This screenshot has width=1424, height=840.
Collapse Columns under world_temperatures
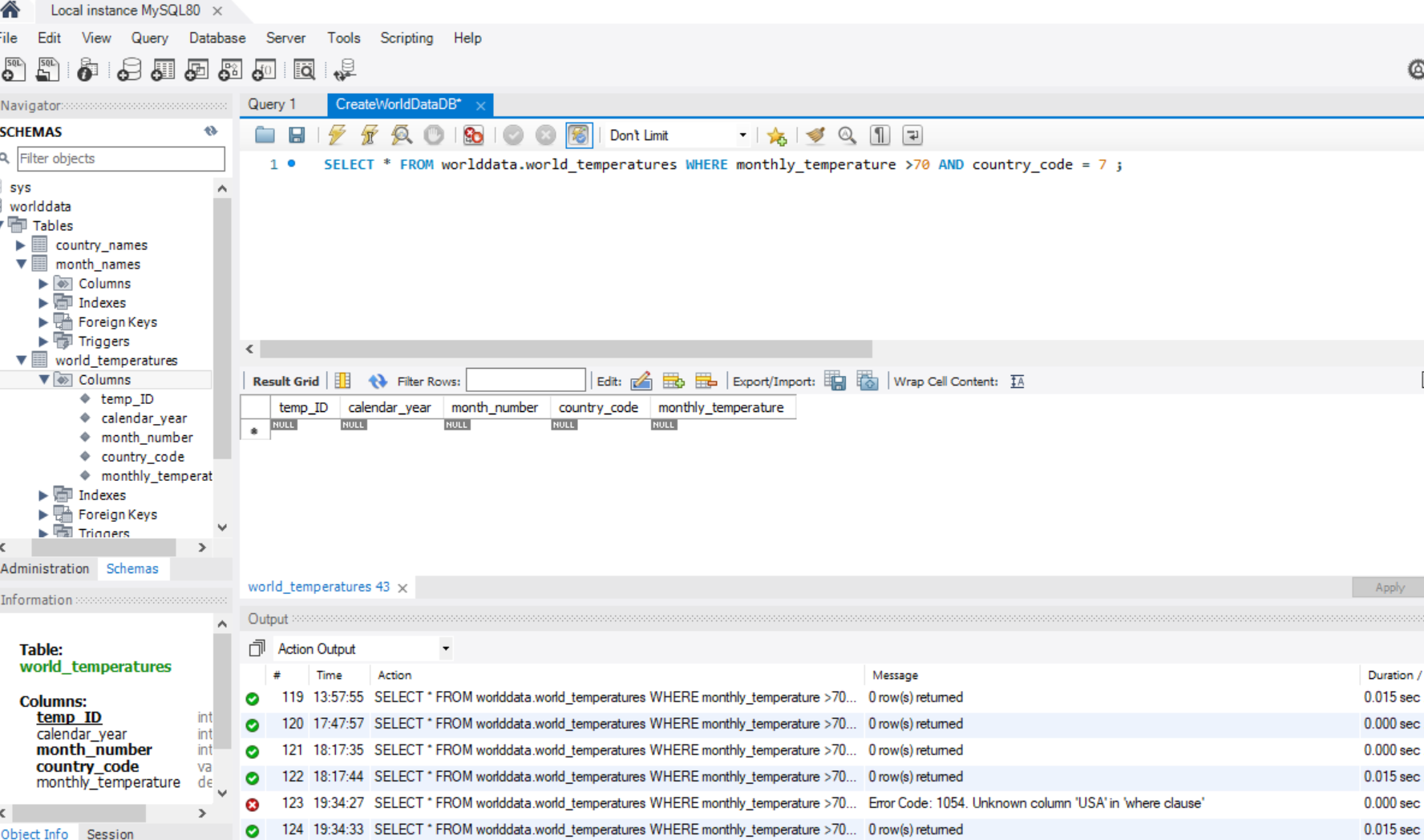(x=43, y=379)
